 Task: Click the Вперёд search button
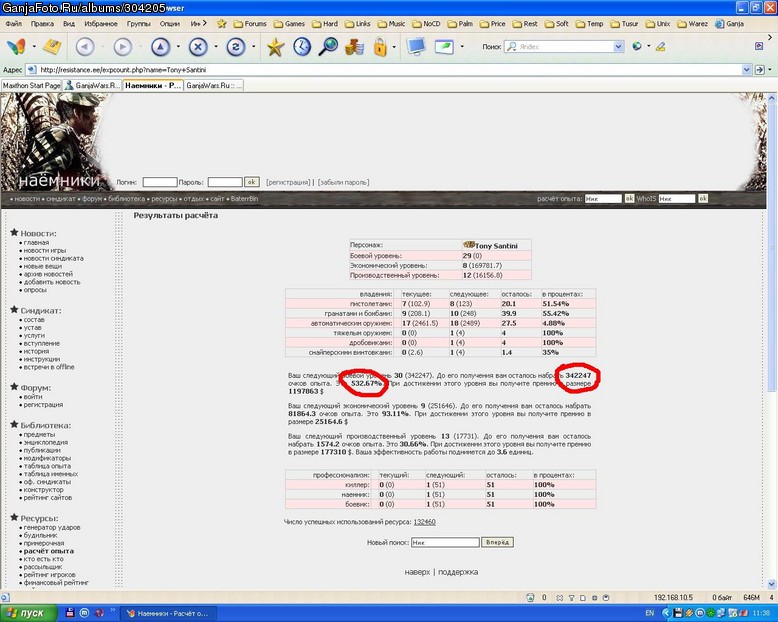(497, 542)
